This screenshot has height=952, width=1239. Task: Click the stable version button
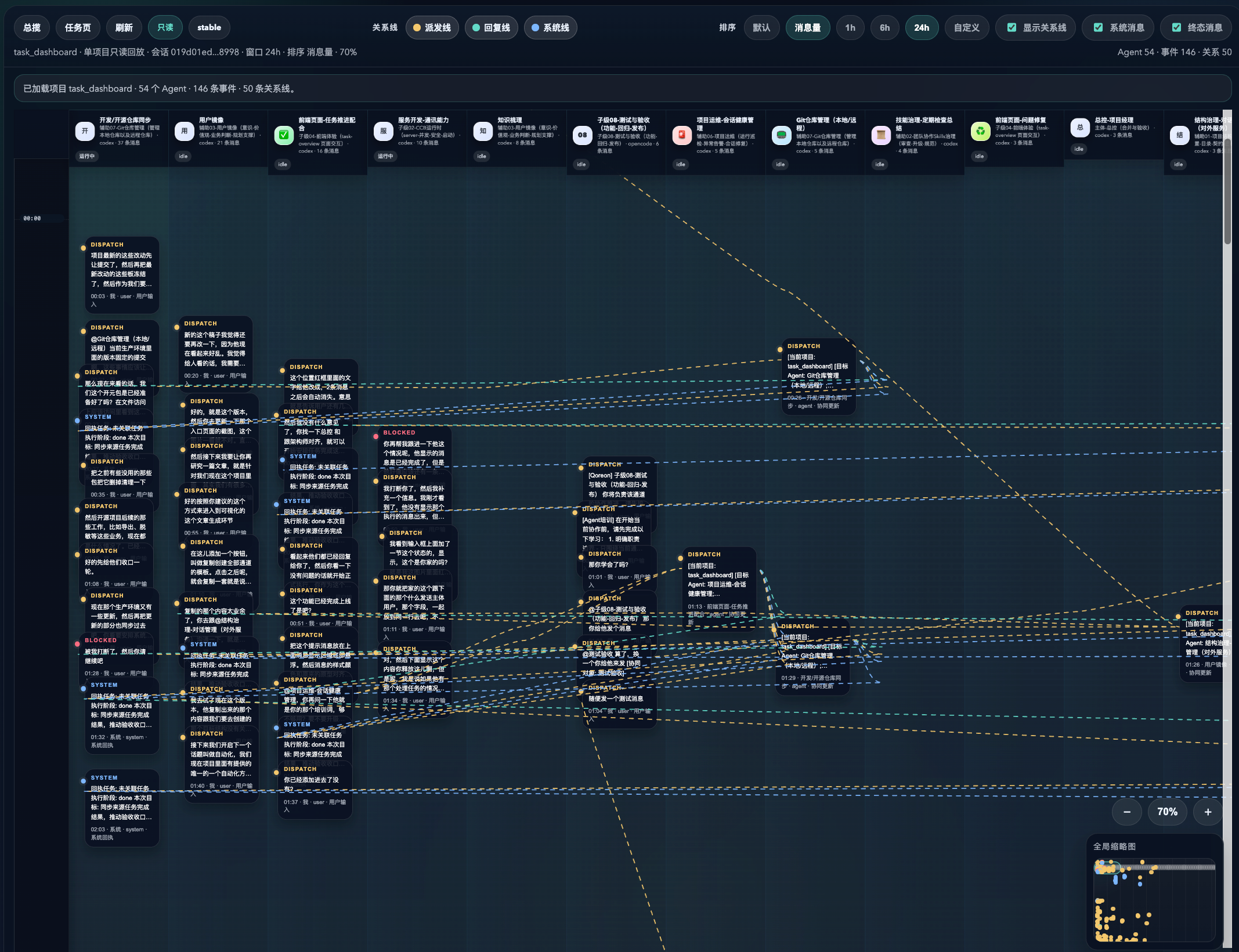coord(209,27)
